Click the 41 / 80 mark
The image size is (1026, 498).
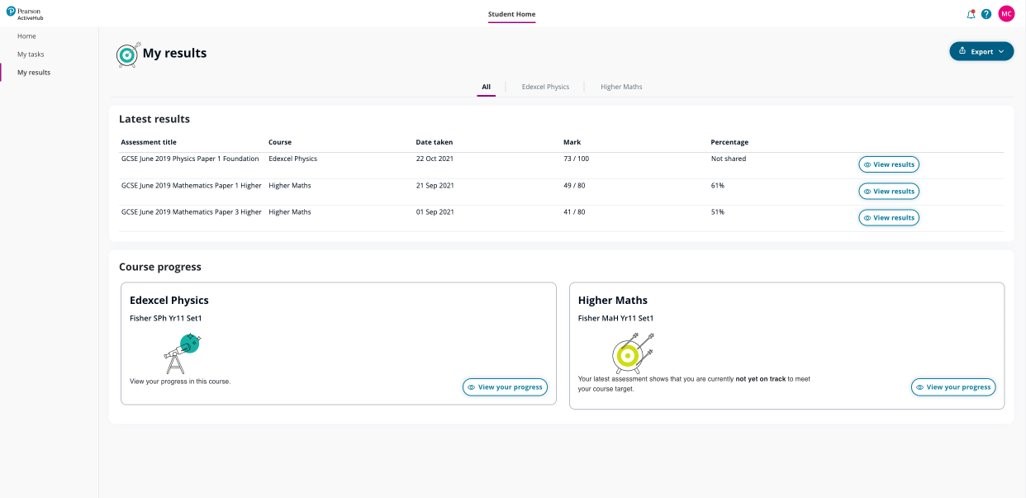pyautogui.click(x=575, y=212)
